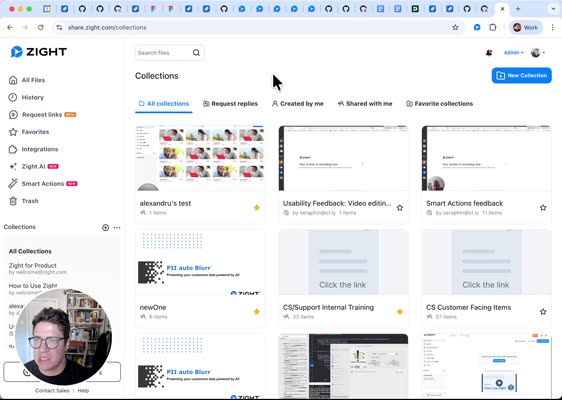Open browser Extensions puzzle icon
Image resolution: width=562 pixels, height=400 pixels.
[x=493, y=27]
